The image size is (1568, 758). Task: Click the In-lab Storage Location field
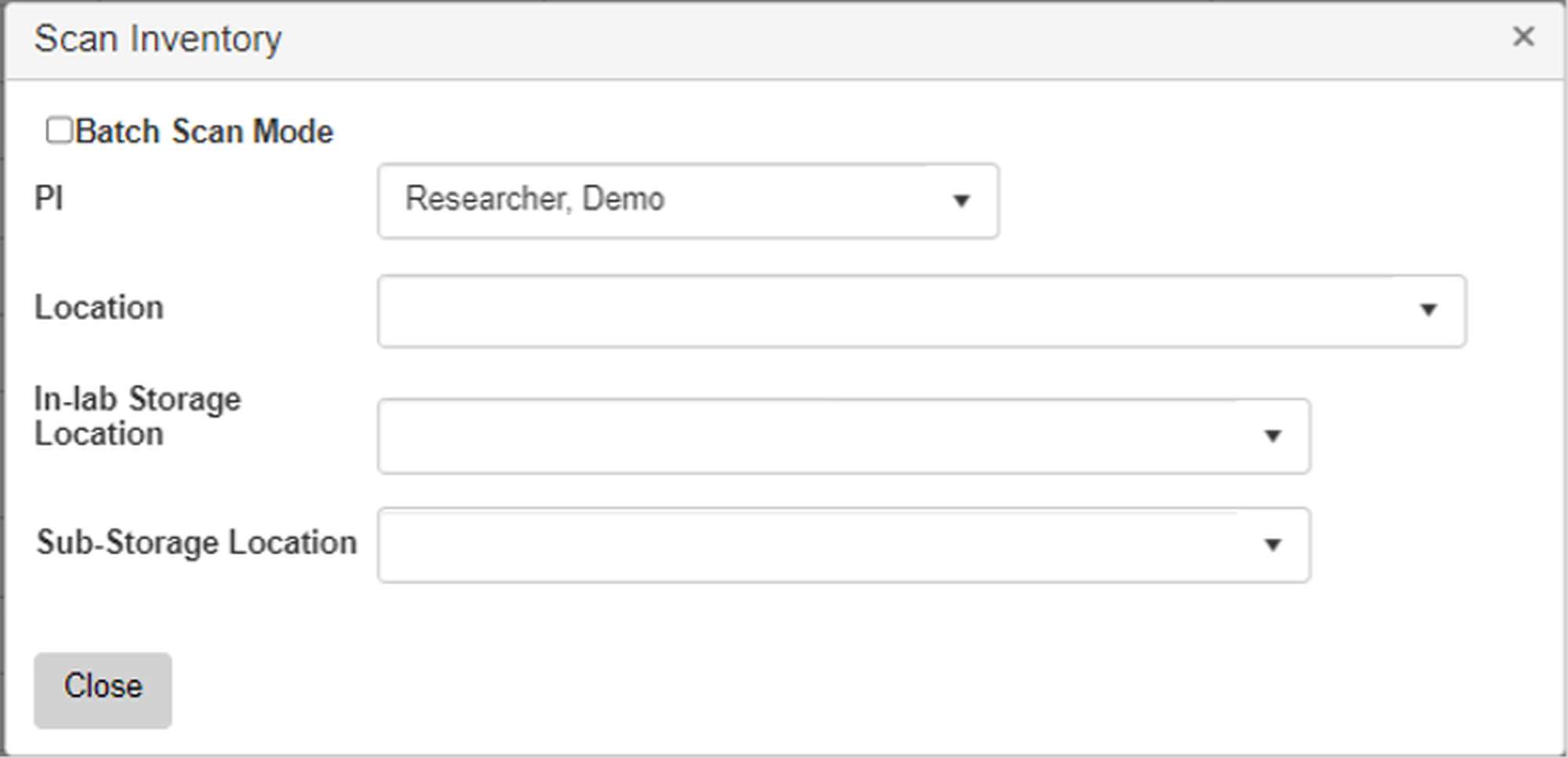pos(784,436)
